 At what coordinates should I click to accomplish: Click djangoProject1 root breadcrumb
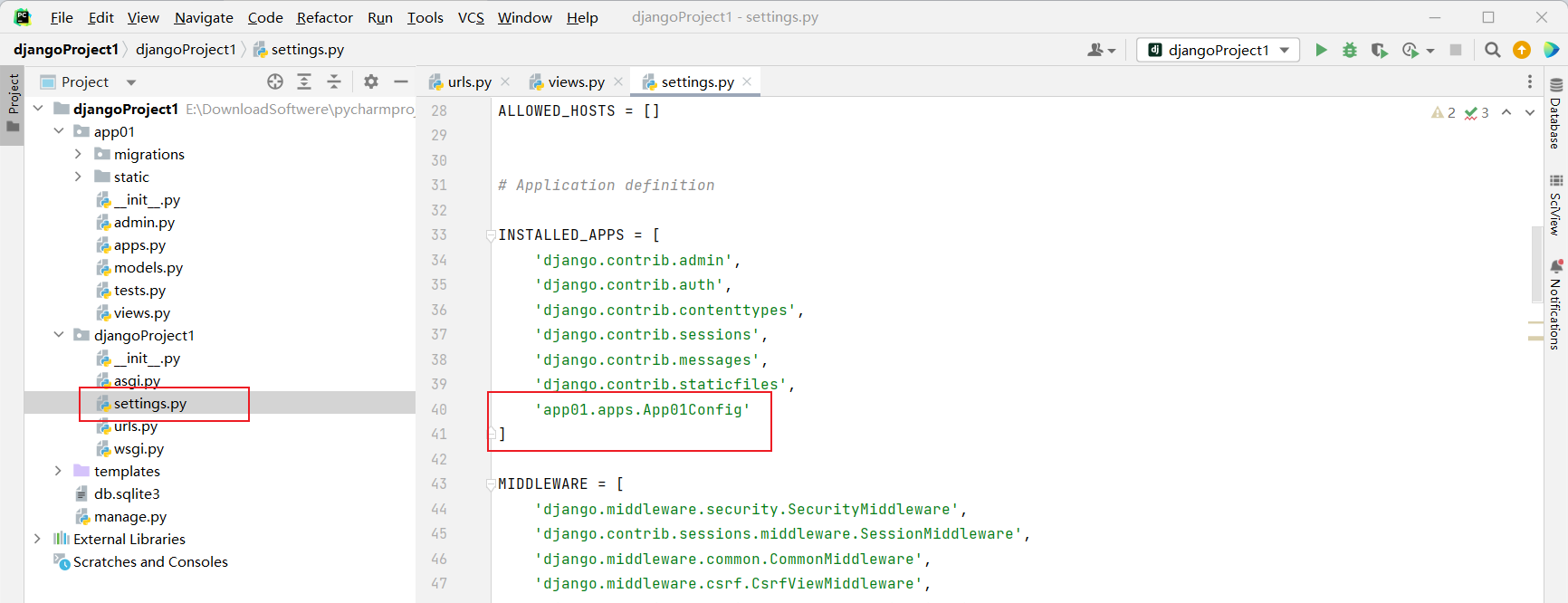click(66, 50)
